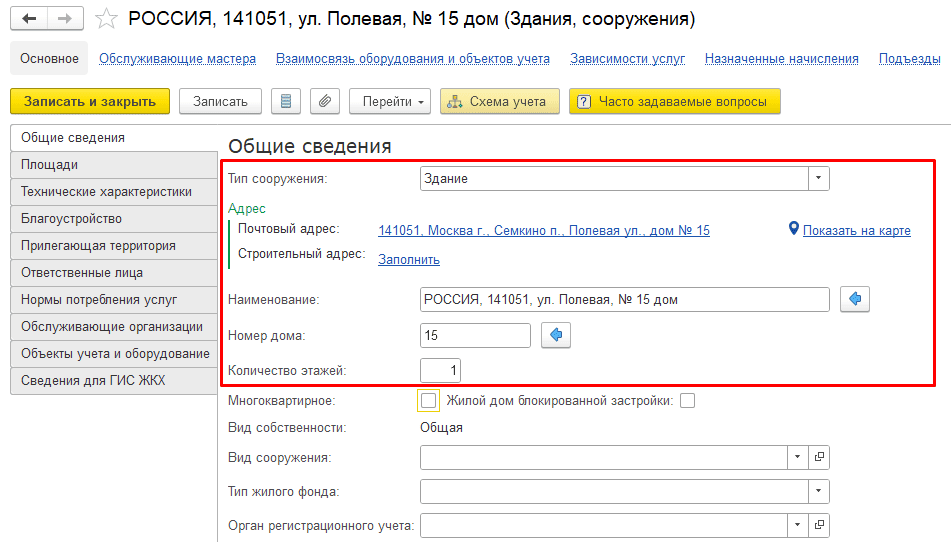Click the back navigation arrow
Image resolution: width=951 pixels, height=542 pixels.
29,20
